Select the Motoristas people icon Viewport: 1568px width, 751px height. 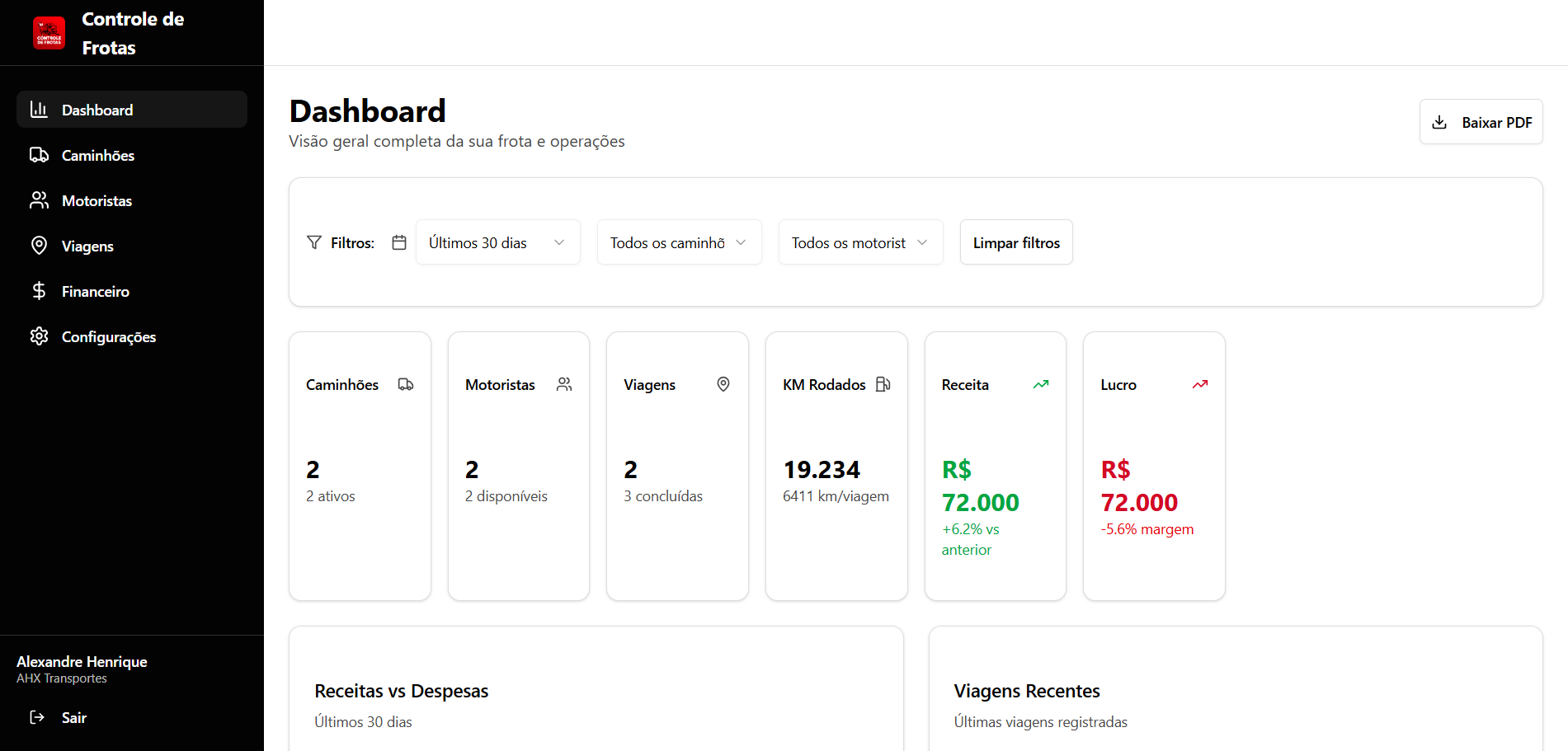coord(40,199)
